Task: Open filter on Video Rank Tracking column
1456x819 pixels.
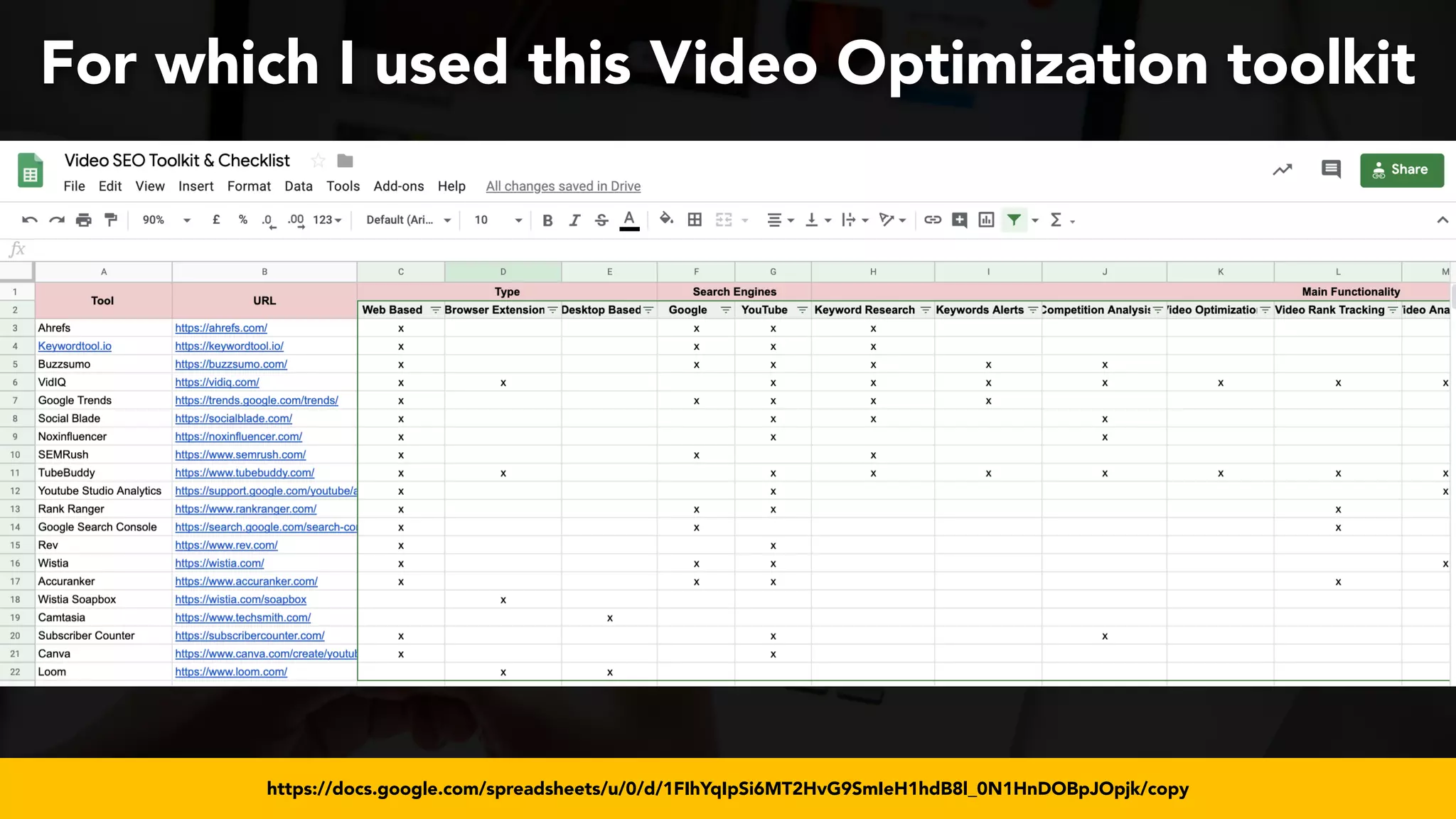Action: pyautogui.click(x=1393, y=310)
